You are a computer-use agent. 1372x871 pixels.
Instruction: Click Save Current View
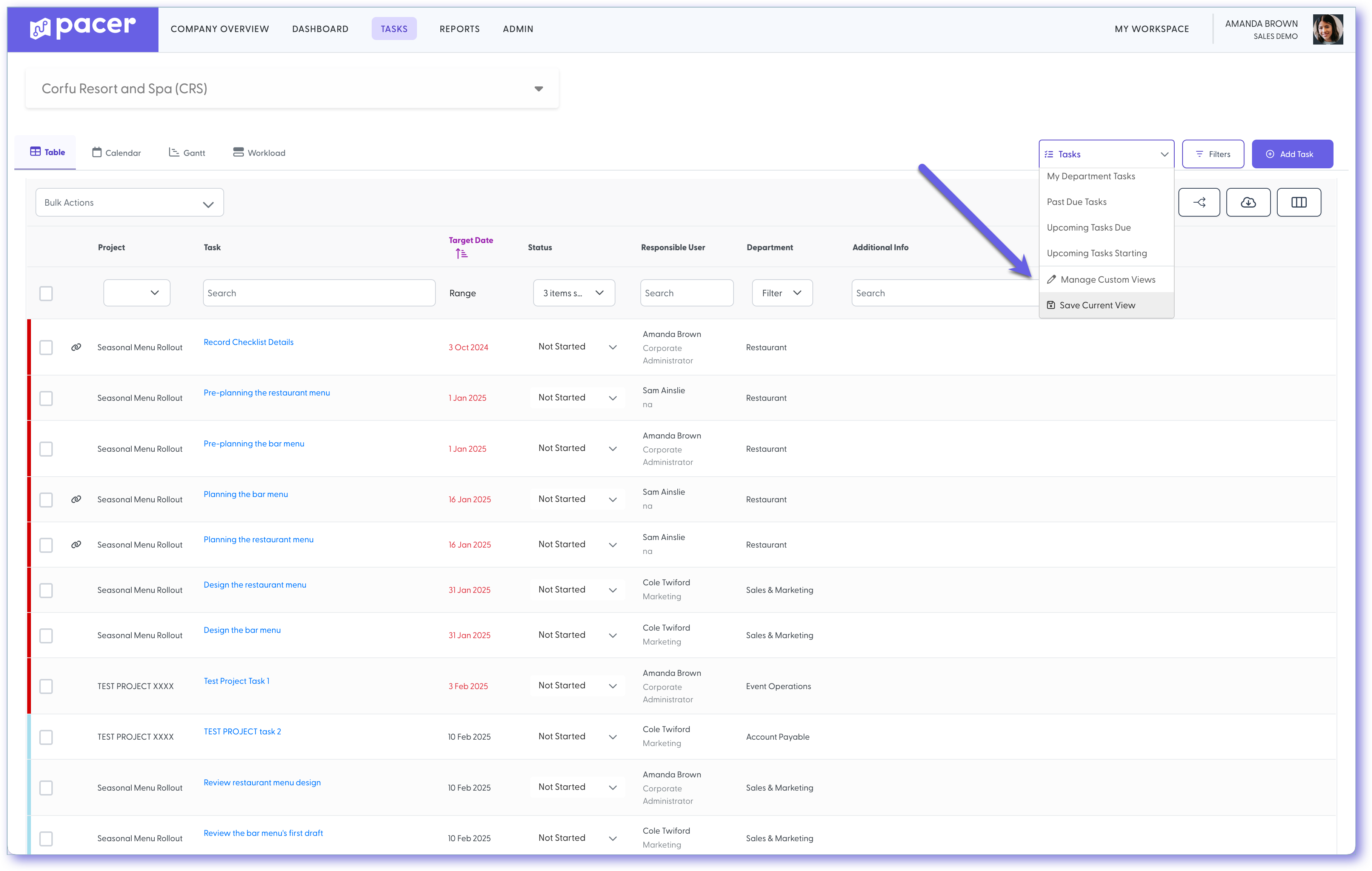pos(1106,305)
